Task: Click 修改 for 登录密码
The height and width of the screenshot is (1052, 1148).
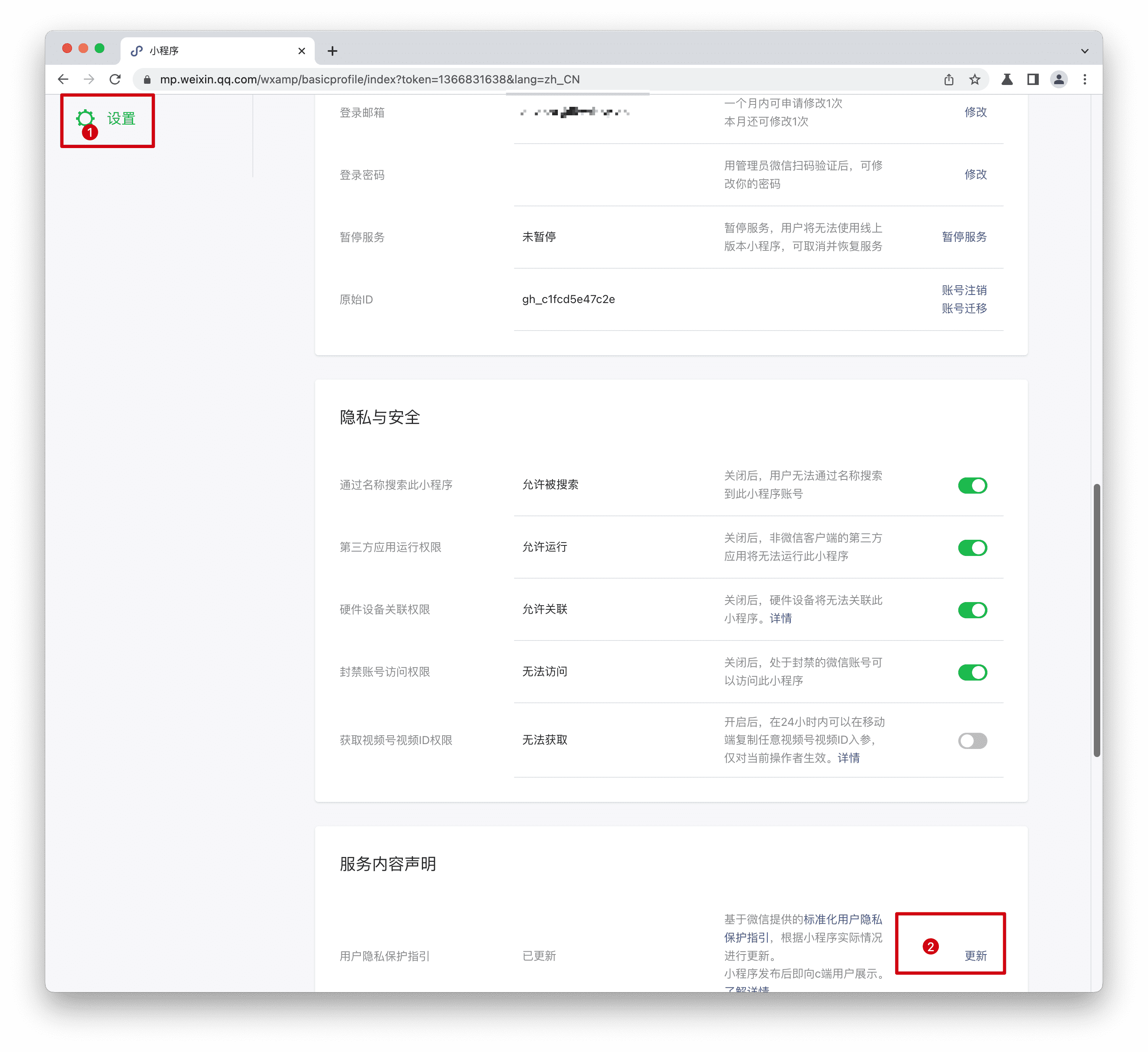Action: tap(975, 174)
